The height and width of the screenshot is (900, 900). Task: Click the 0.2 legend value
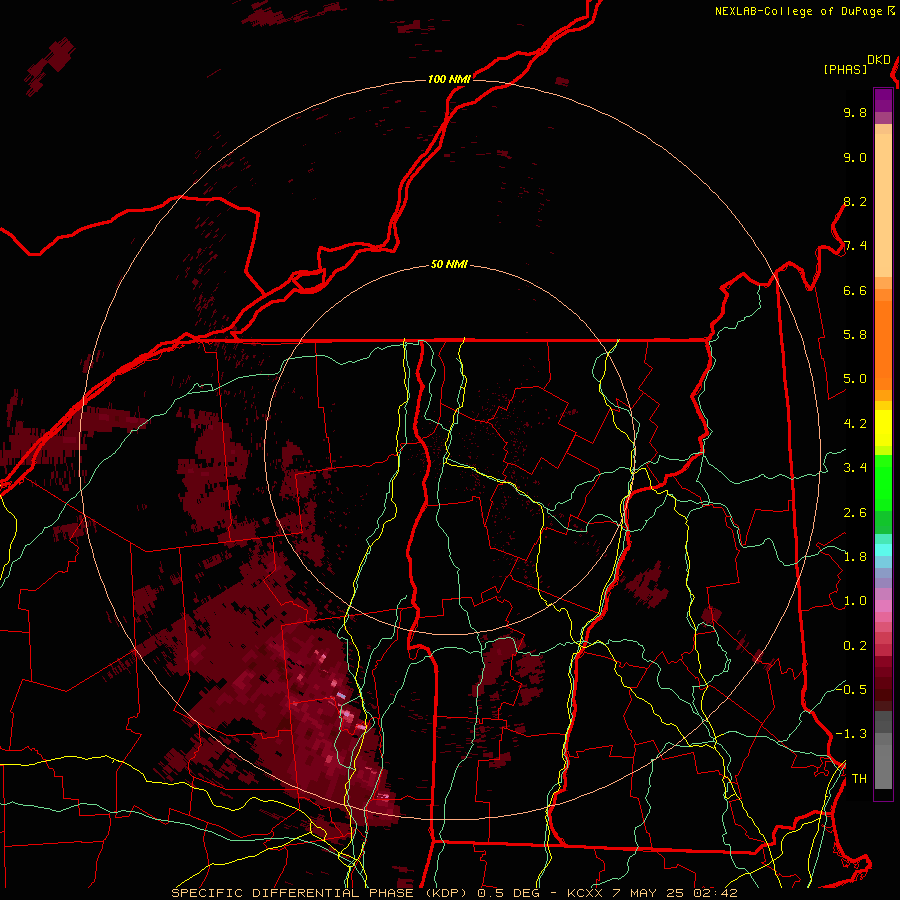click(x=855, y=646)
